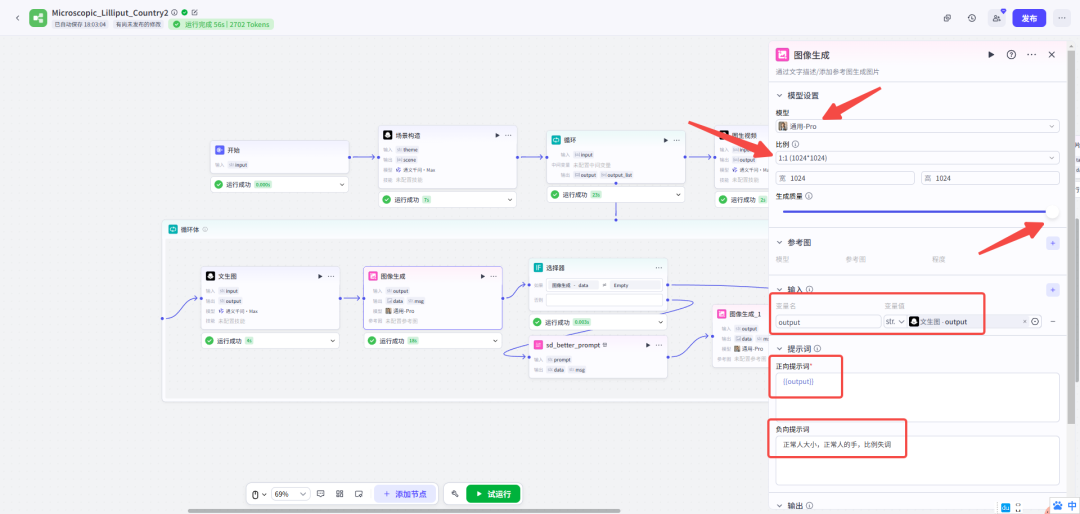Run the 图像生成 panel play button
1080x514 pixels.
pyautogui.click(x=991, y=54)
